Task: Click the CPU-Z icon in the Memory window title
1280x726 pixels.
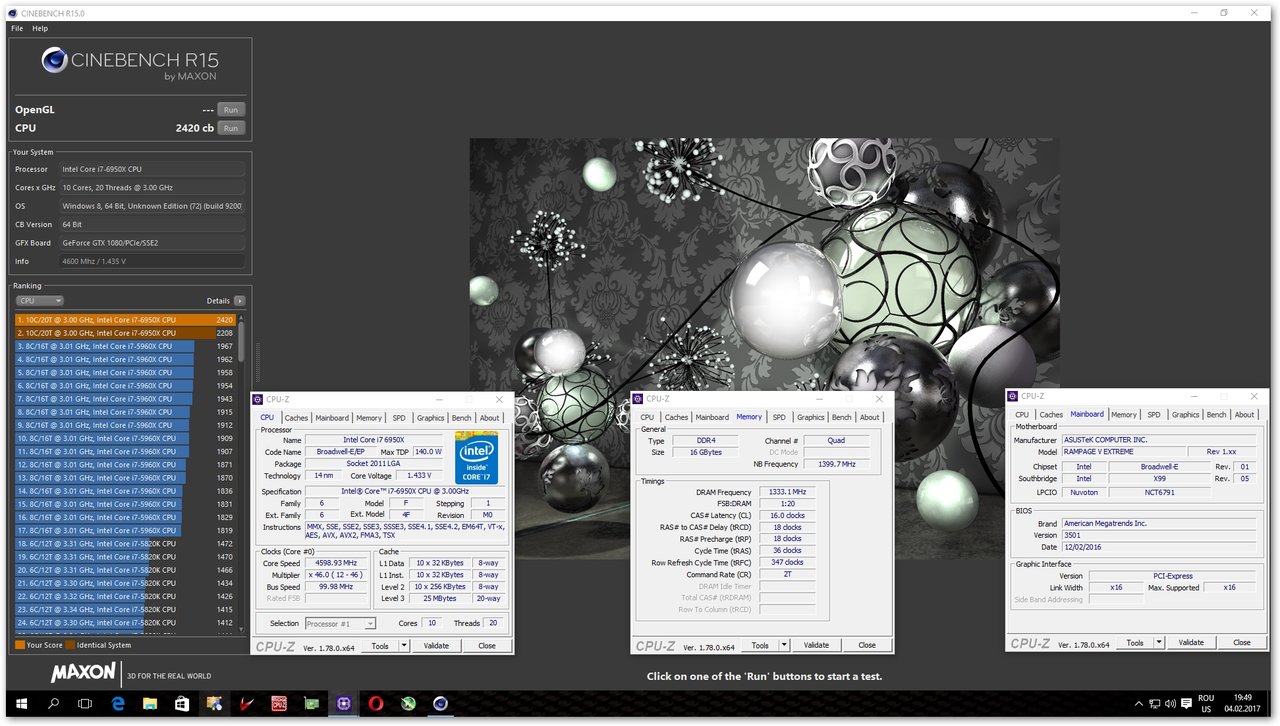Action: click(638, 399)
